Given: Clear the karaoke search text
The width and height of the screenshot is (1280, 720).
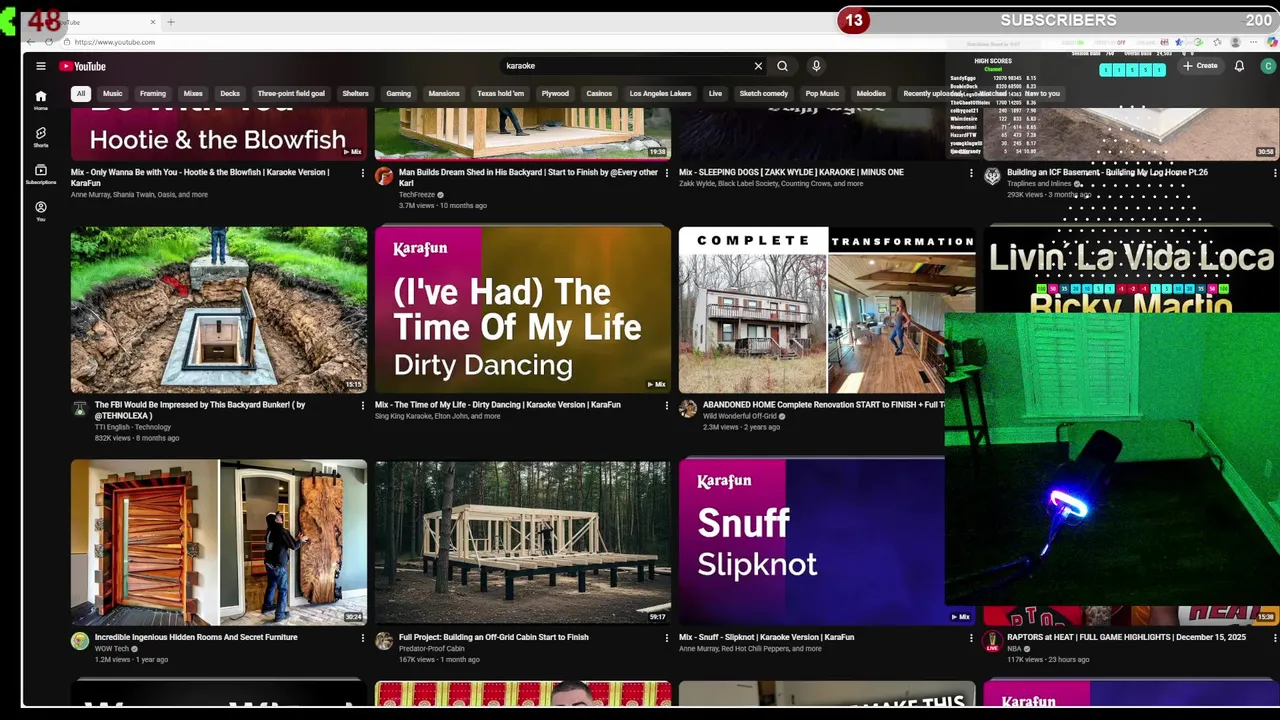Looking at the screenshot, I should 758,66.
